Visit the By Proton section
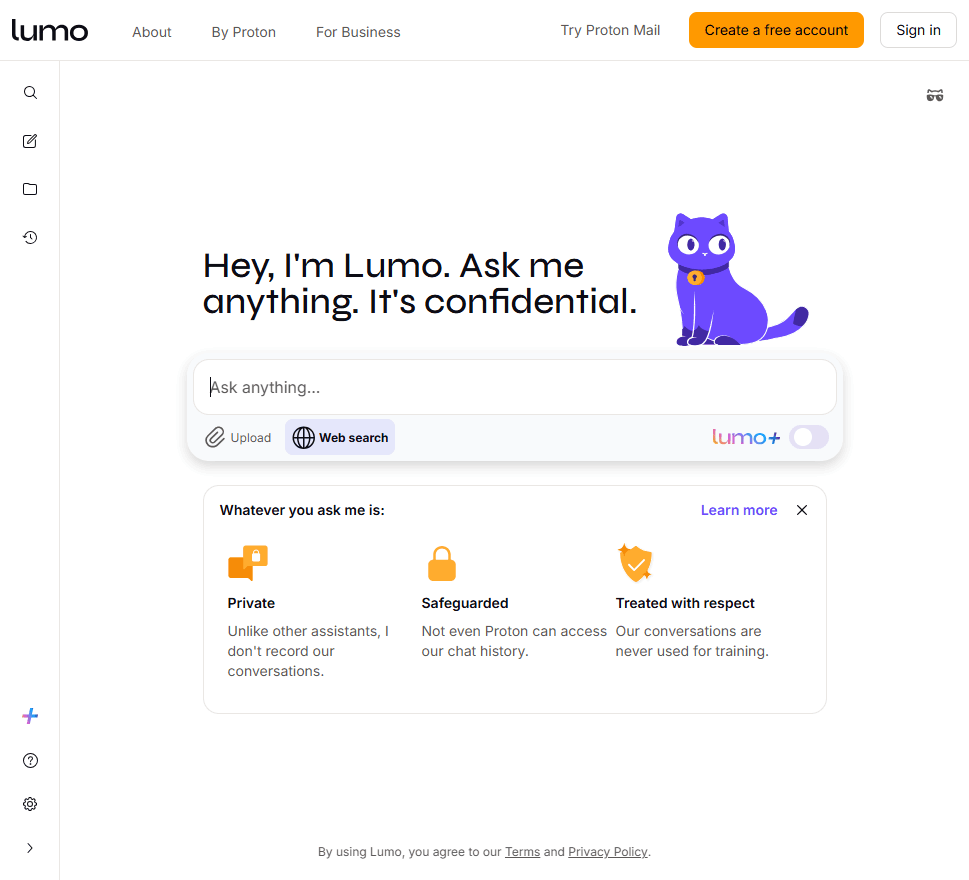The height and width of the screenshot is (880, 969). pyautogui.click(x=243, y=31)
